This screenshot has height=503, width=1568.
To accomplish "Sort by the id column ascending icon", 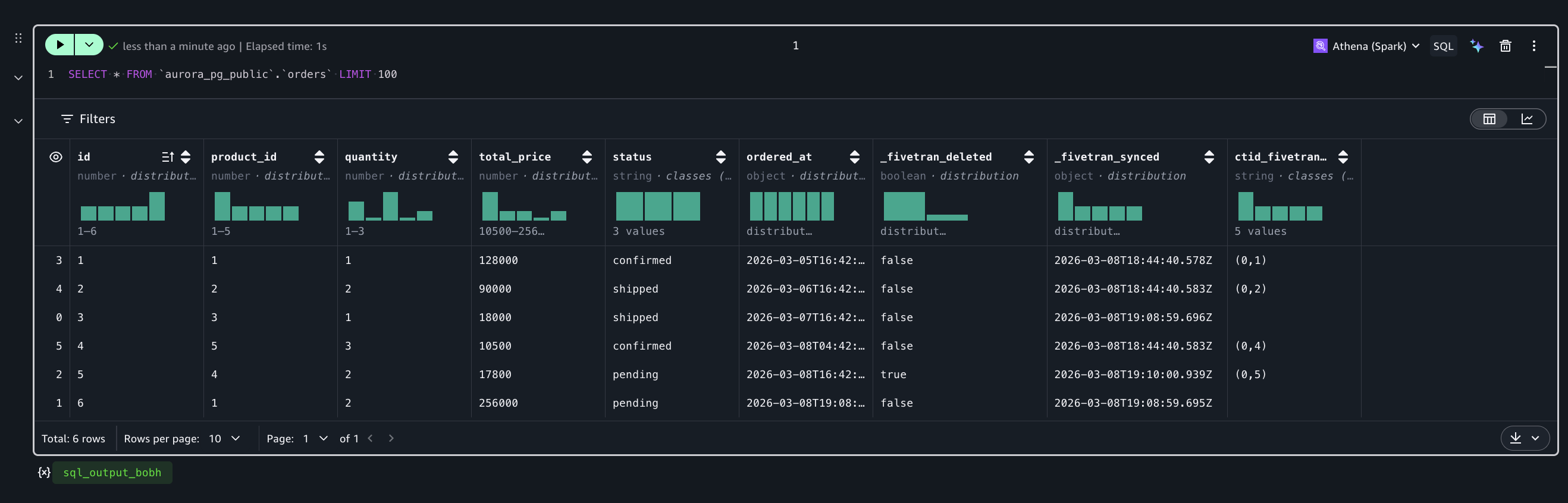I will coord(168,157).
